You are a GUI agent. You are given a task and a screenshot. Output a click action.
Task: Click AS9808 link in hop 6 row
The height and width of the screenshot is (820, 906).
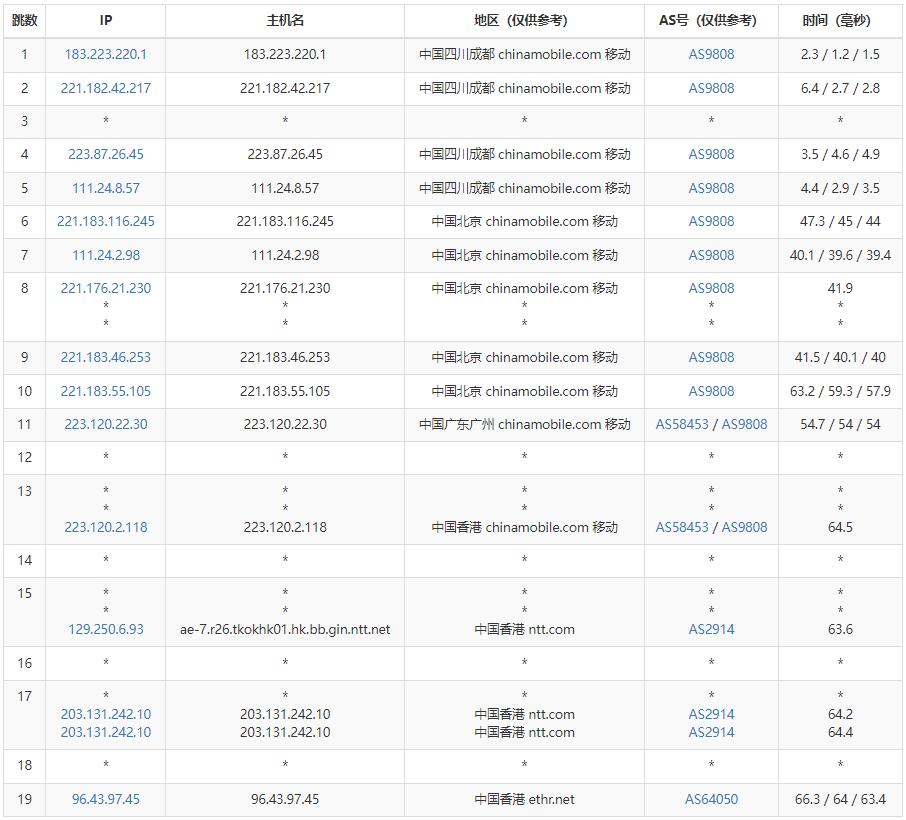[x=711, y=221]
